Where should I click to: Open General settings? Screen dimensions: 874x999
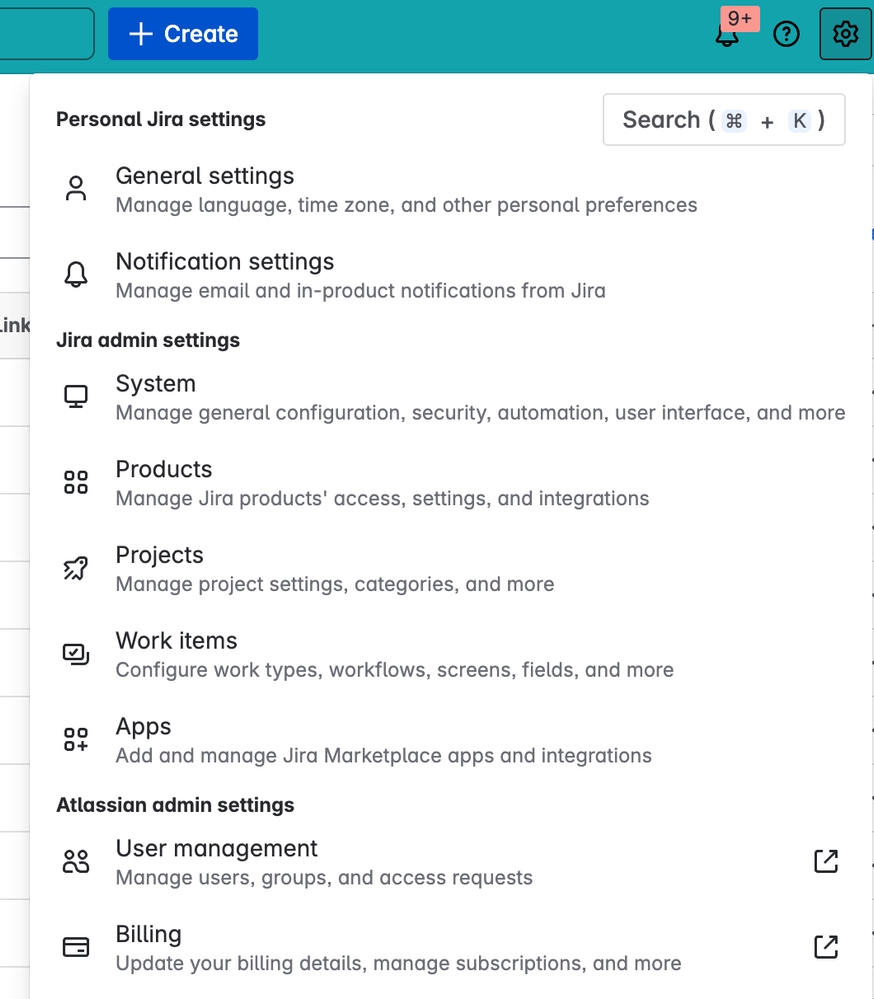tap(205, 176)
